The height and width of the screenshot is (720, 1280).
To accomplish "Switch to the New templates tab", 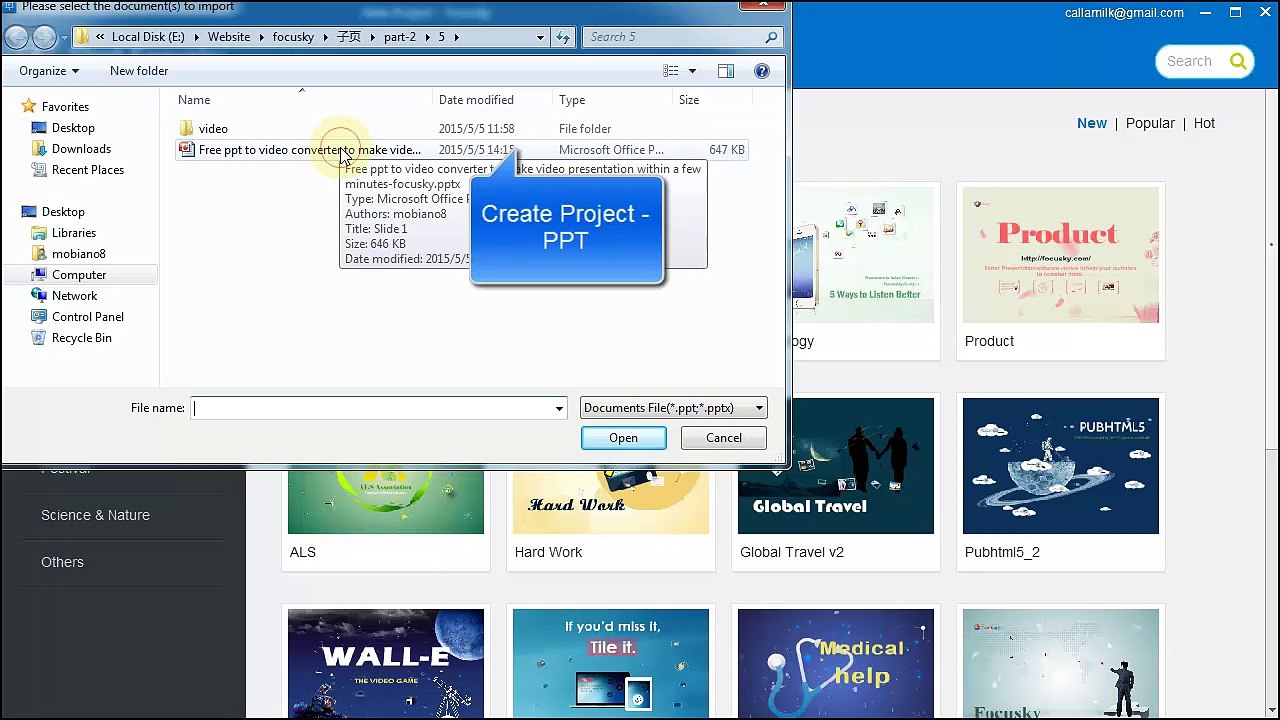I will coord(1092,123).
